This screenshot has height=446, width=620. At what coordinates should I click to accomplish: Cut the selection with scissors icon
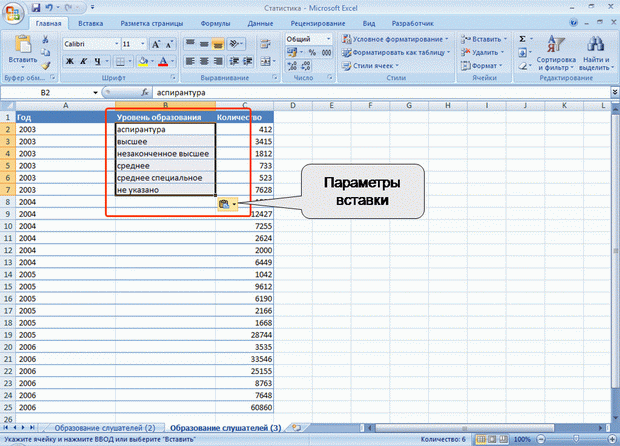[x=45, y=39]
